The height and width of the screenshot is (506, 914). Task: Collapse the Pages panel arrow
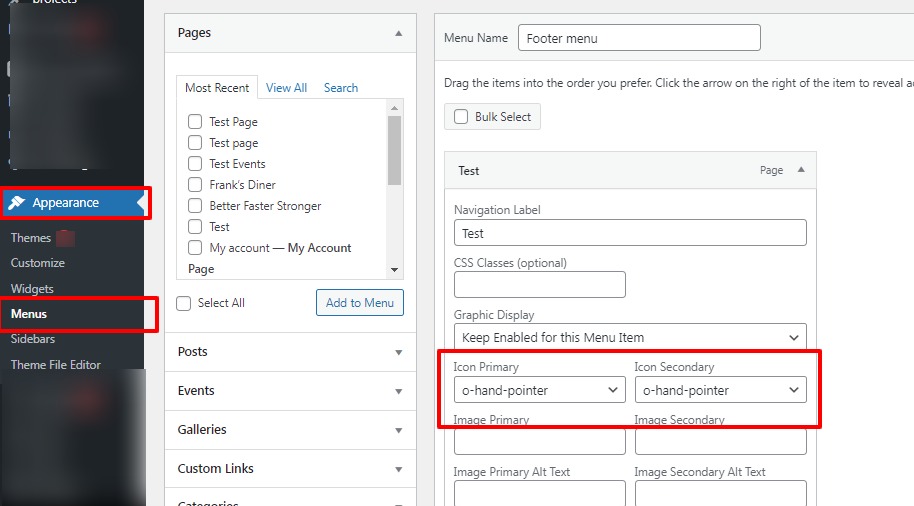pos(399,33)
